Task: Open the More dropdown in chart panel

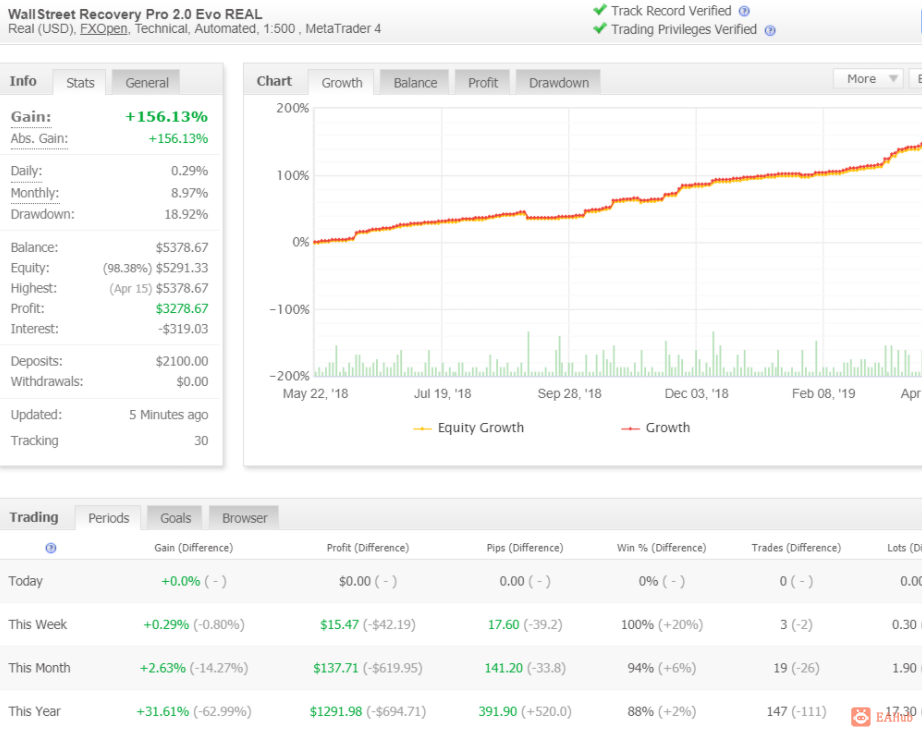Action: [868, 79]
